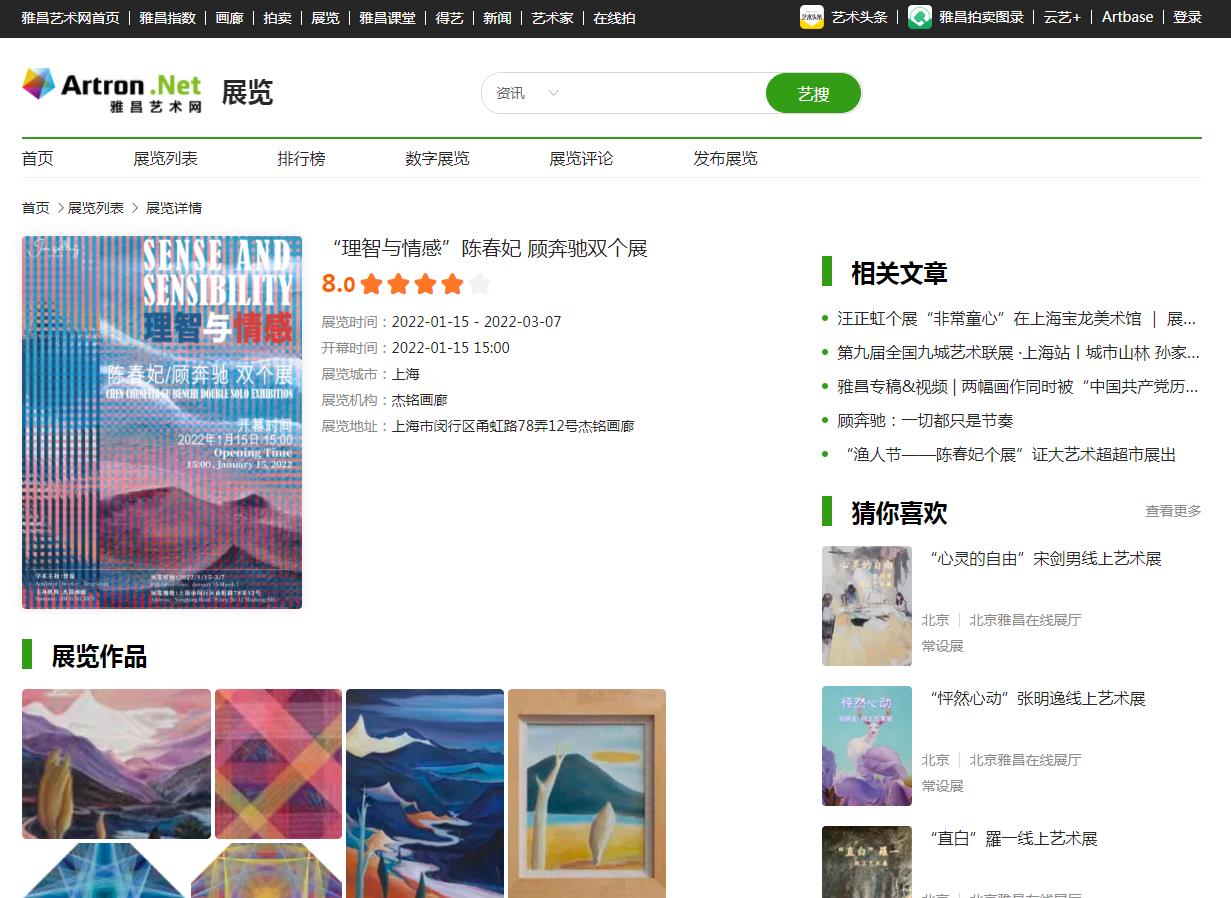Open the yellow radiating lines artwork
This screenshot has height=898, width=1231.
266,870
